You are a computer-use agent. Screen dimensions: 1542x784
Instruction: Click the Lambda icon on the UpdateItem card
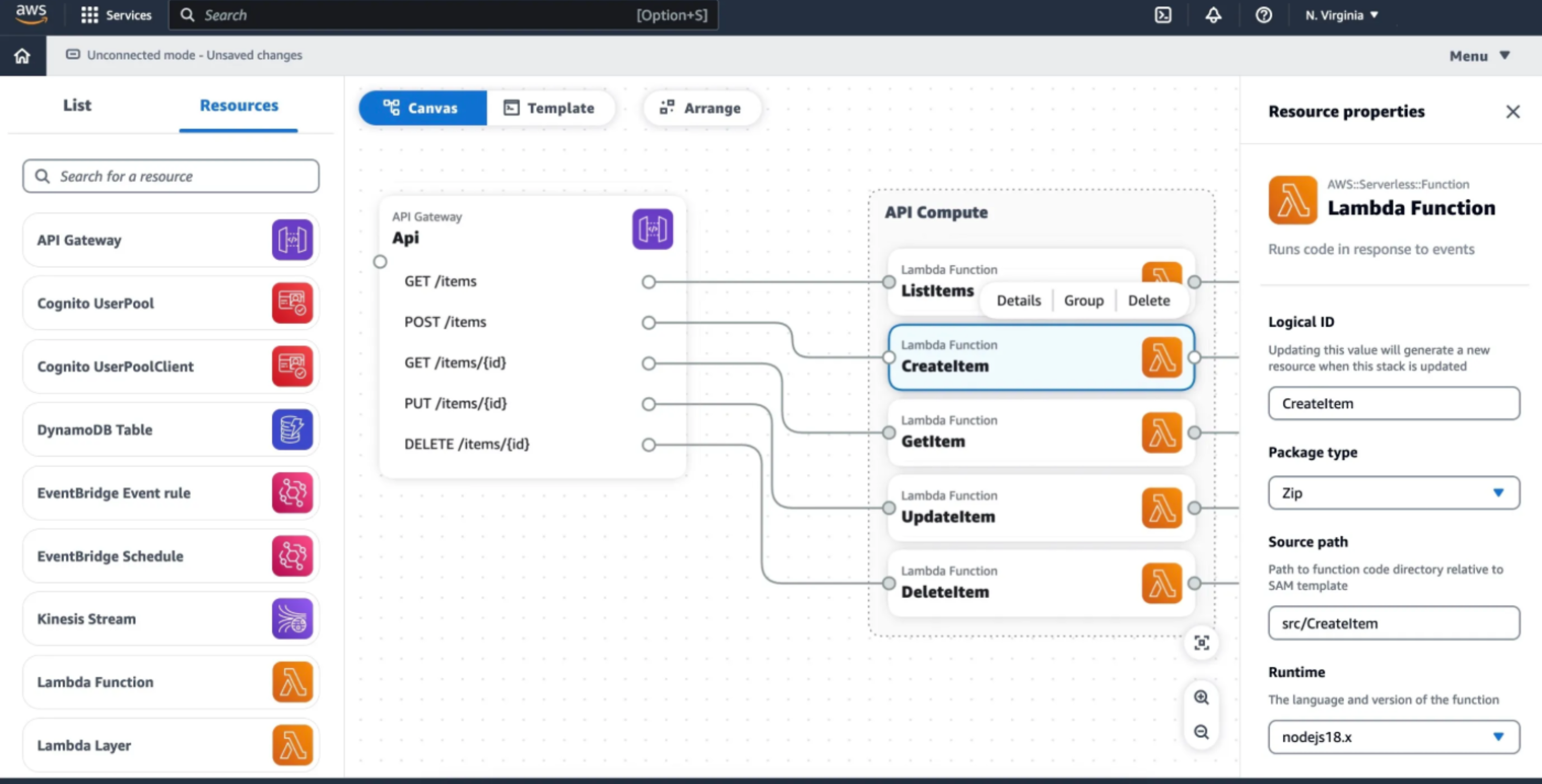pos(1162,508)
